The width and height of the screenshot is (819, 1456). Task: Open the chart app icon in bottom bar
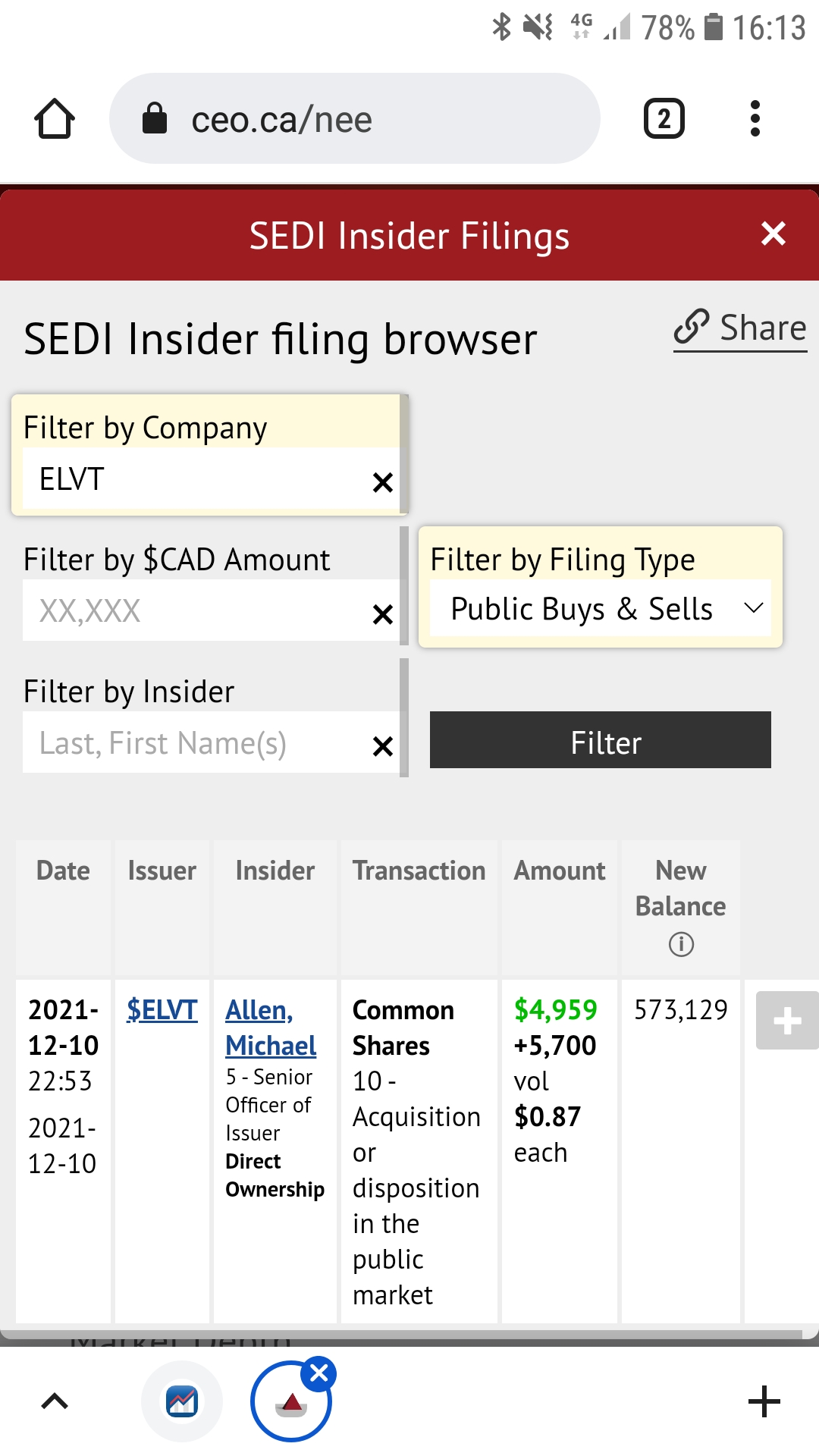pos(182,1401)
